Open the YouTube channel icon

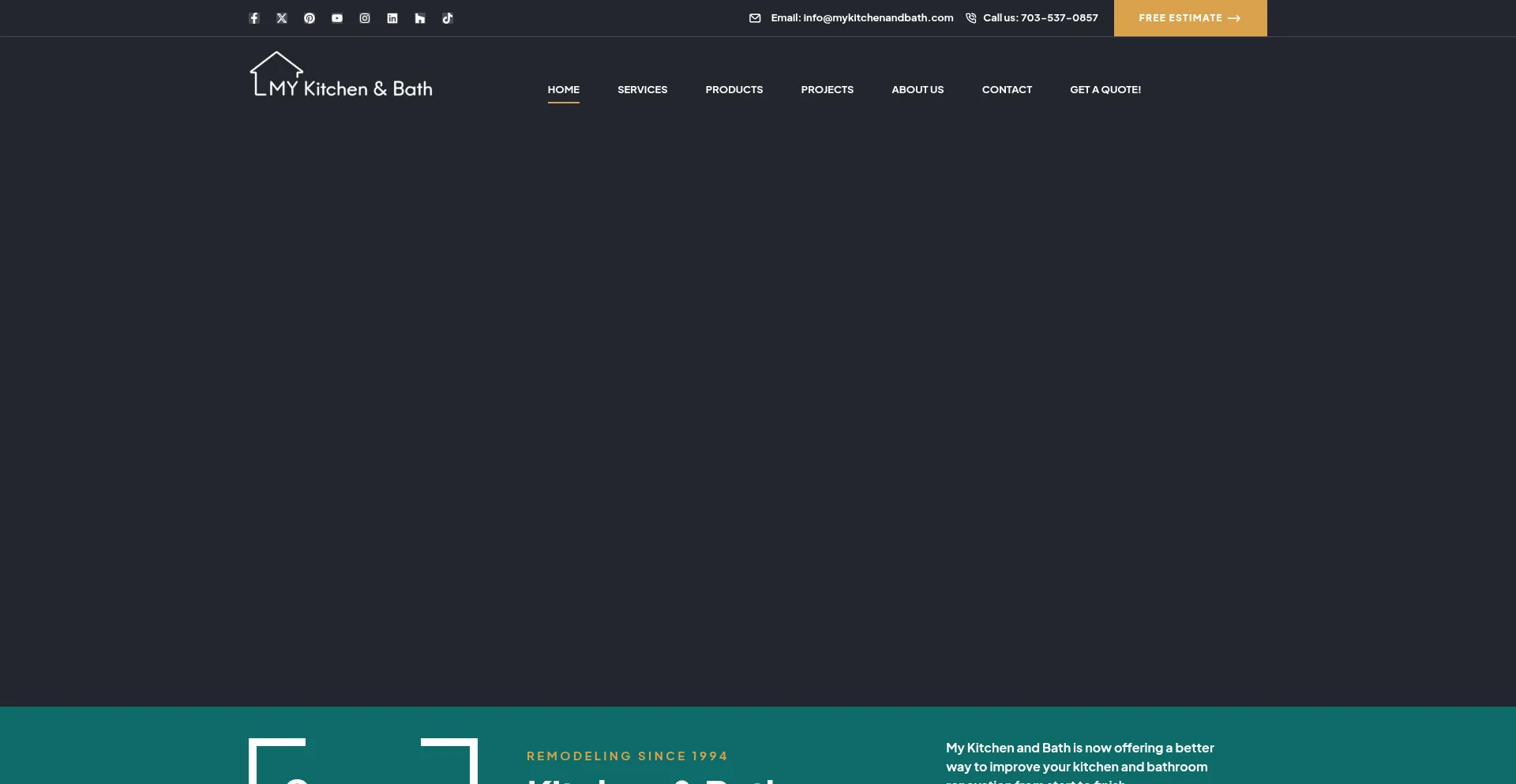coord(337,18)
